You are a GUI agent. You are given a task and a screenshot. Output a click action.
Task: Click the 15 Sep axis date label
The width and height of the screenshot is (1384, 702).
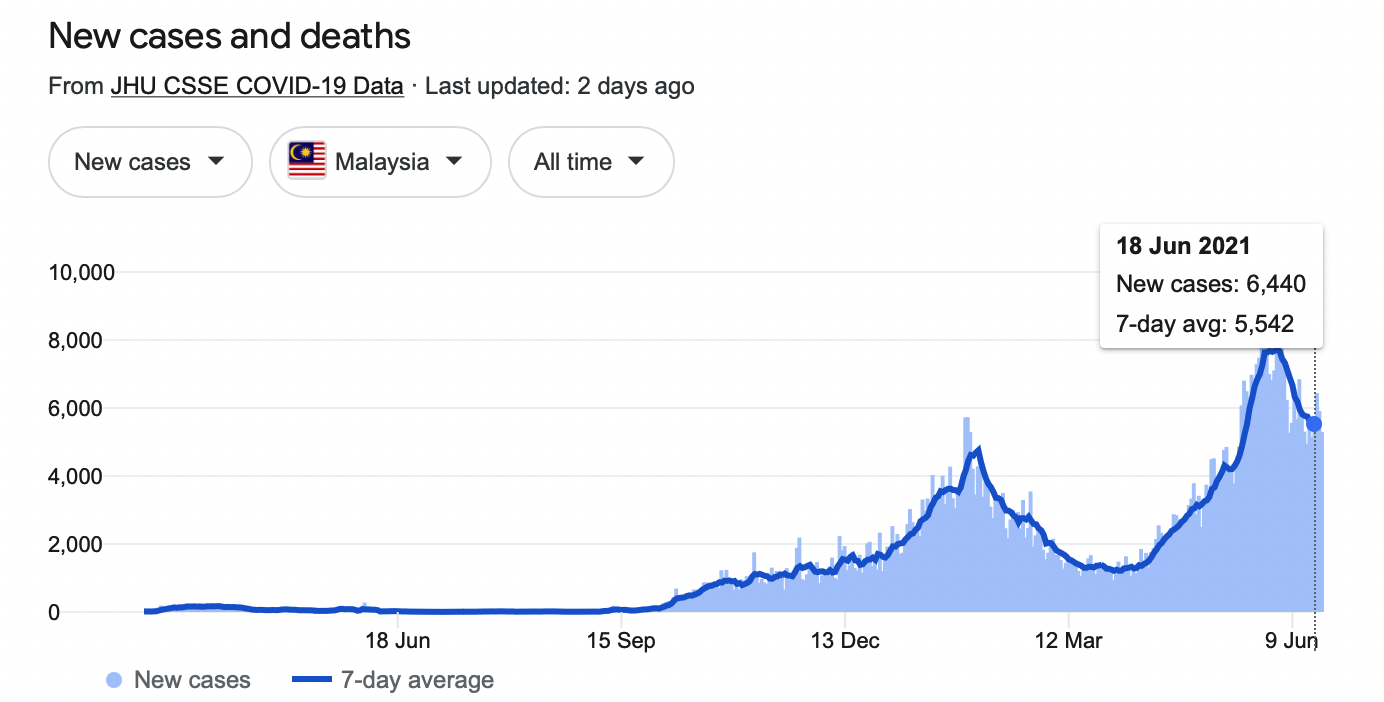[x=621, y=641]
